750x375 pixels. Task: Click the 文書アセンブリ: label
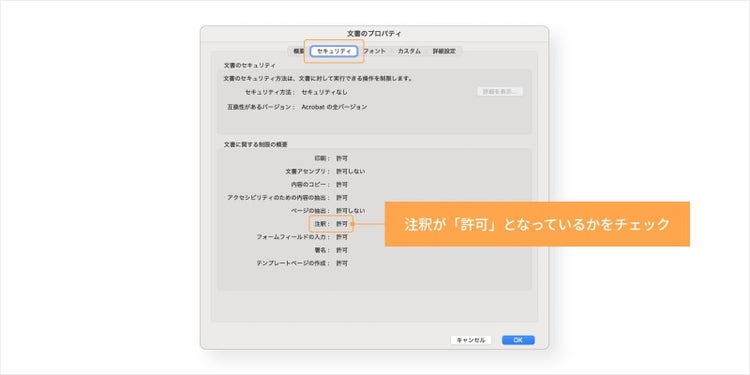308,171
